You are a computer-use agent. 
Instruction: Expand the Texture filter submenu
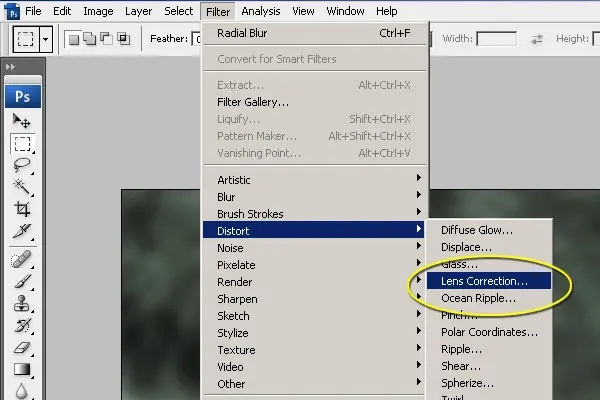pos(314,350)
